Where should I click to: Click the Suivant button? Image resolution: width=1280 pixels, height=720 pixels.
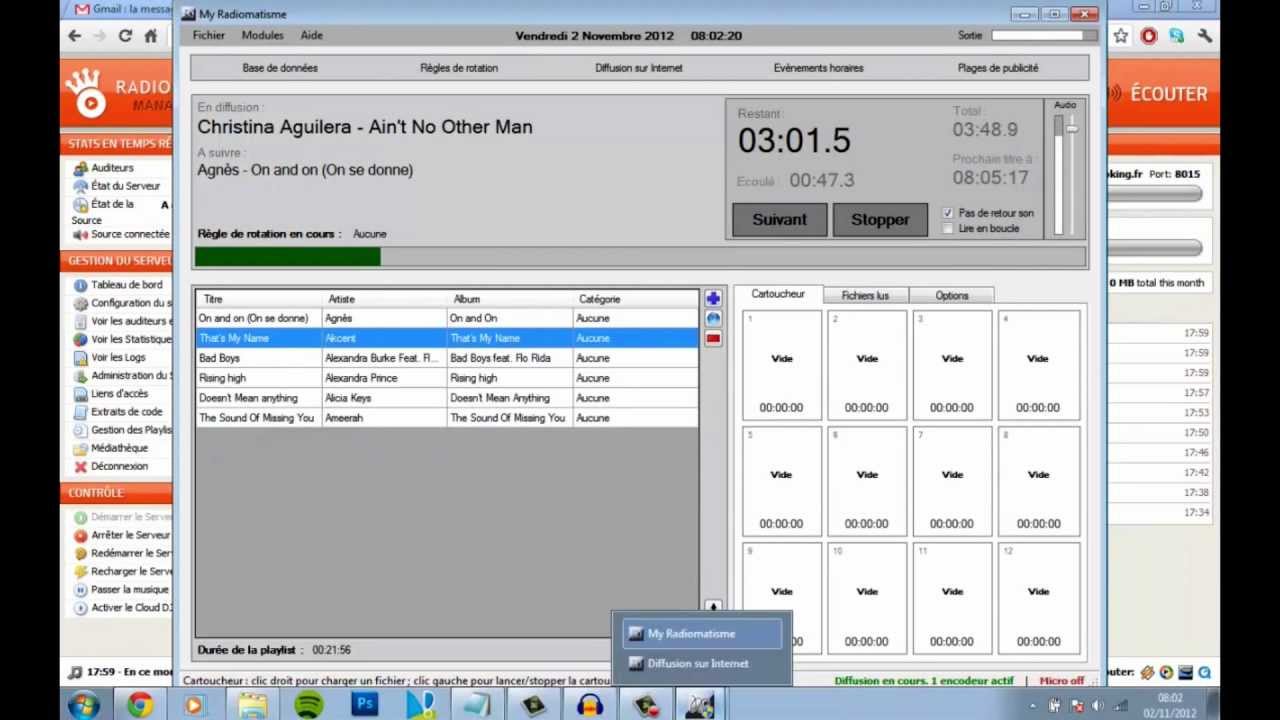coord(780,220)
